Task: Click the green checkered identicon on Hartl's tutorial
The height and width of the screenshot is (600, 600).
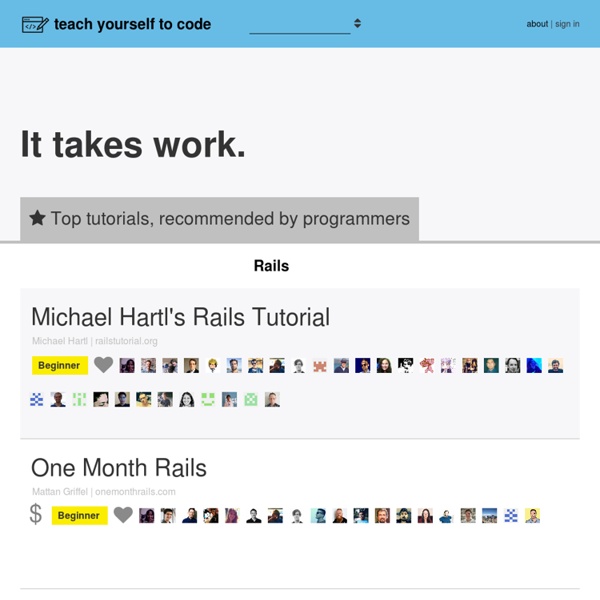Action: tap(251, 399)
